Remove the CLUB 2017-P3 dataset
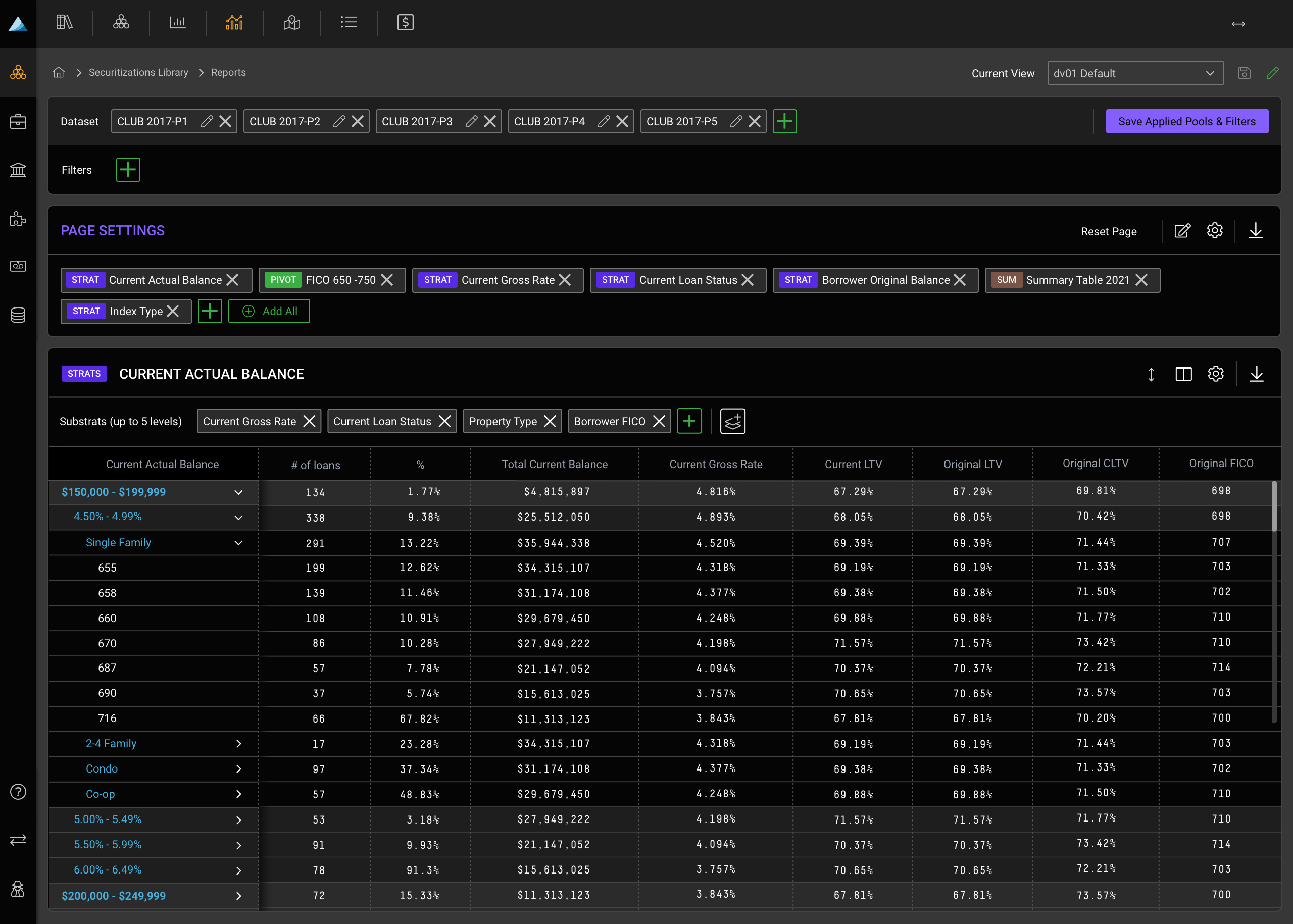 point(490,121)
